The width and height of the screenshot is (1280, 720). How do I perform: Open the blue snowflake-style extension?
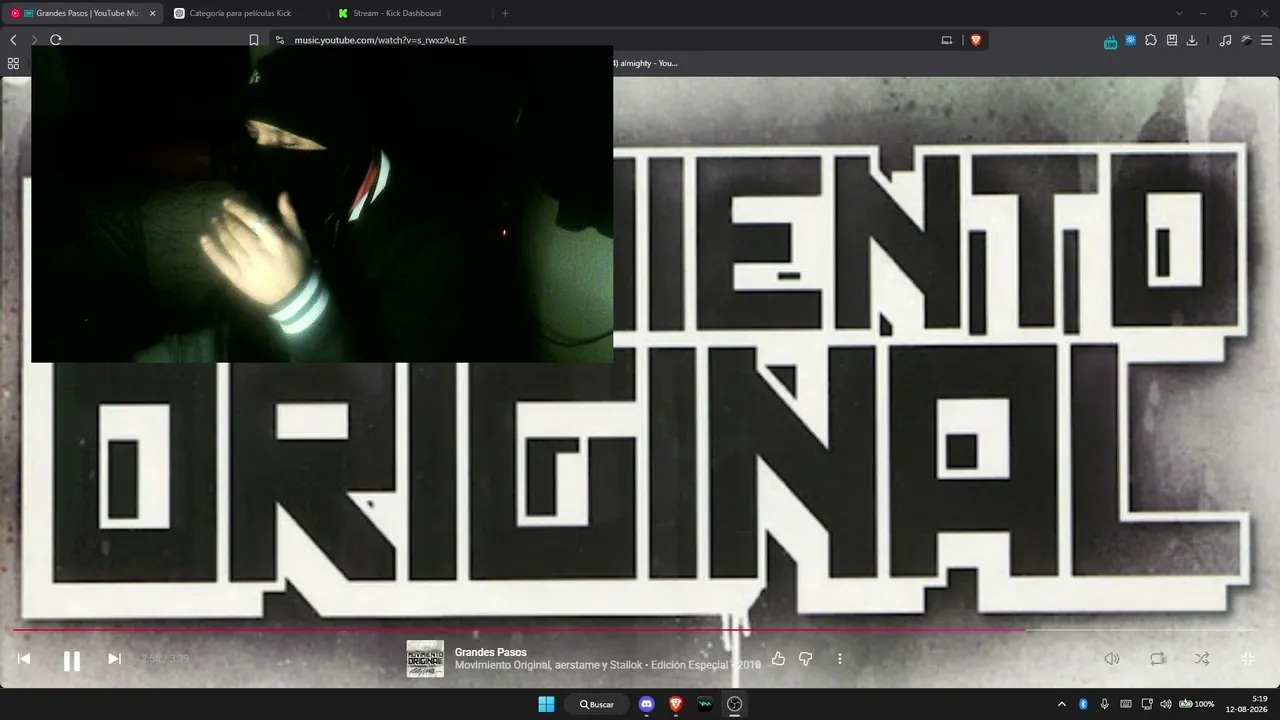[1130, 40]
